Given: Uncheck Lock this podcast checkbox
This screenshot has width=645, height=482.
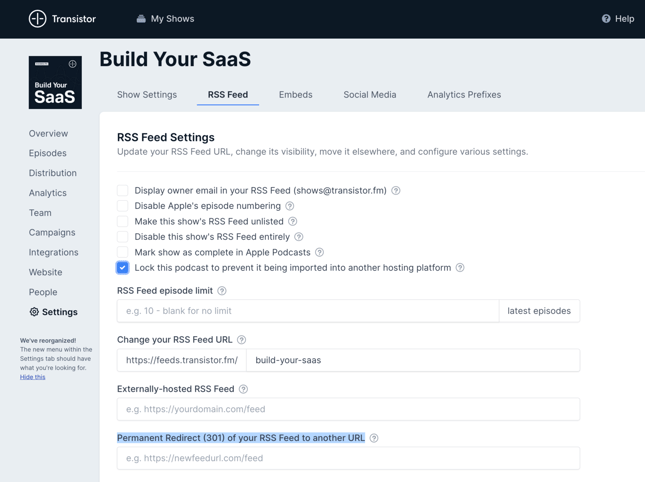Looking at the screenshot, I should coord(123,268).
